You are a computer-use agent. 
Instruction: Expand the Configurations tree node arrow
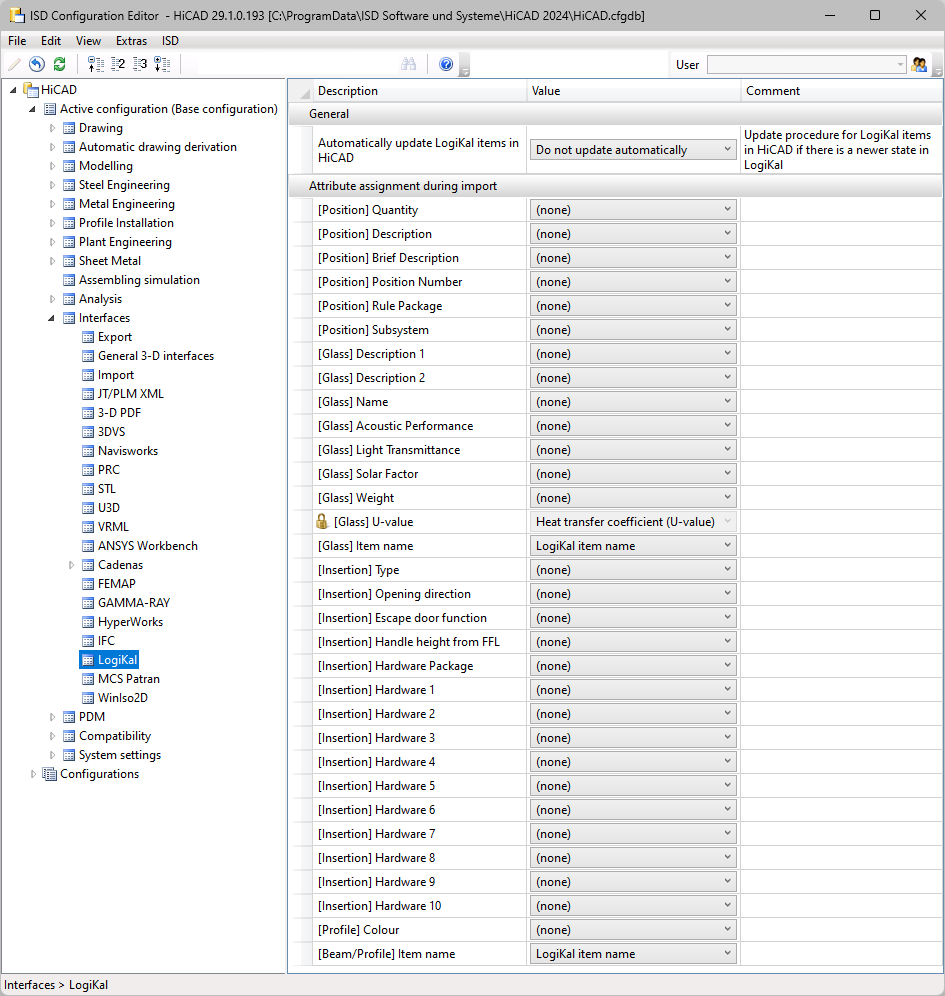[33, 774]
